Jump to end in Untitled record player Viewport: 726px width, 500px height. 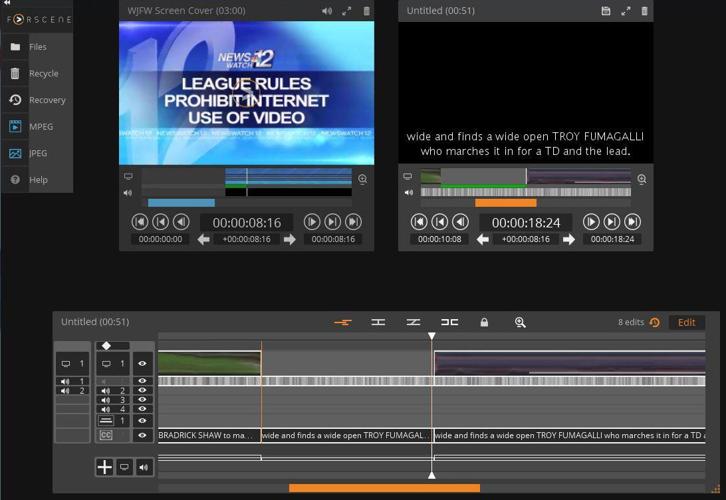click(633, 222)
